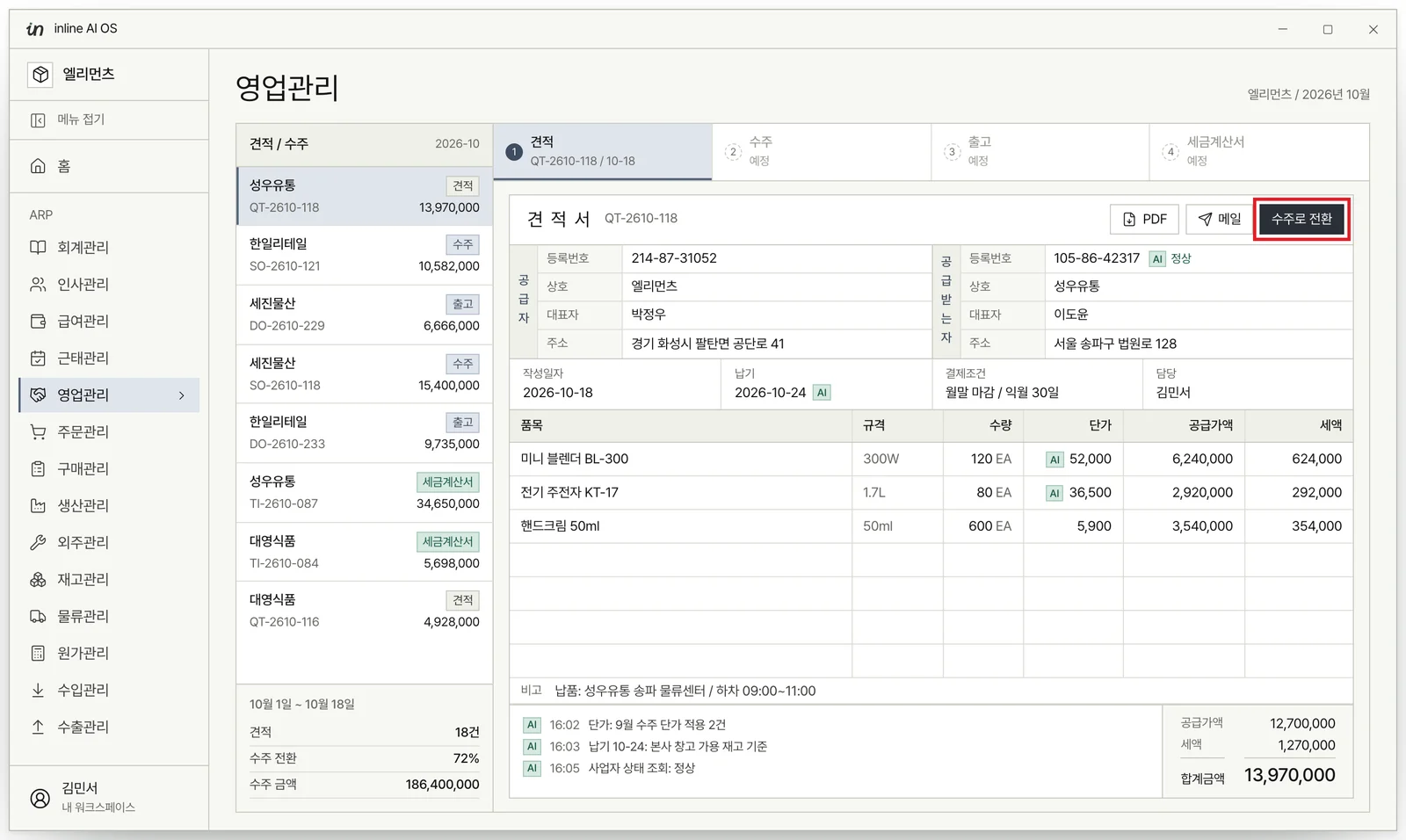
Task: Open 구매관리 clipboard icon
Action: 38,469
